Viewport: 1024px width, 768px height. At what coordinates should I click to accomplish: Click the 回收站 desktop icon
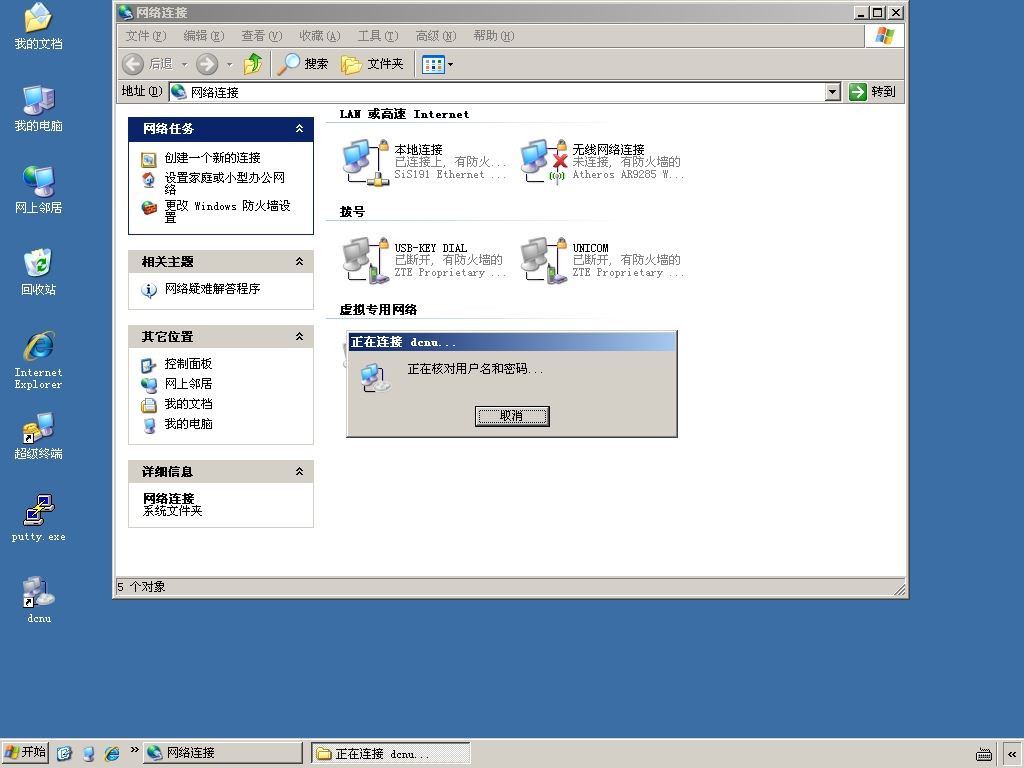39,272
